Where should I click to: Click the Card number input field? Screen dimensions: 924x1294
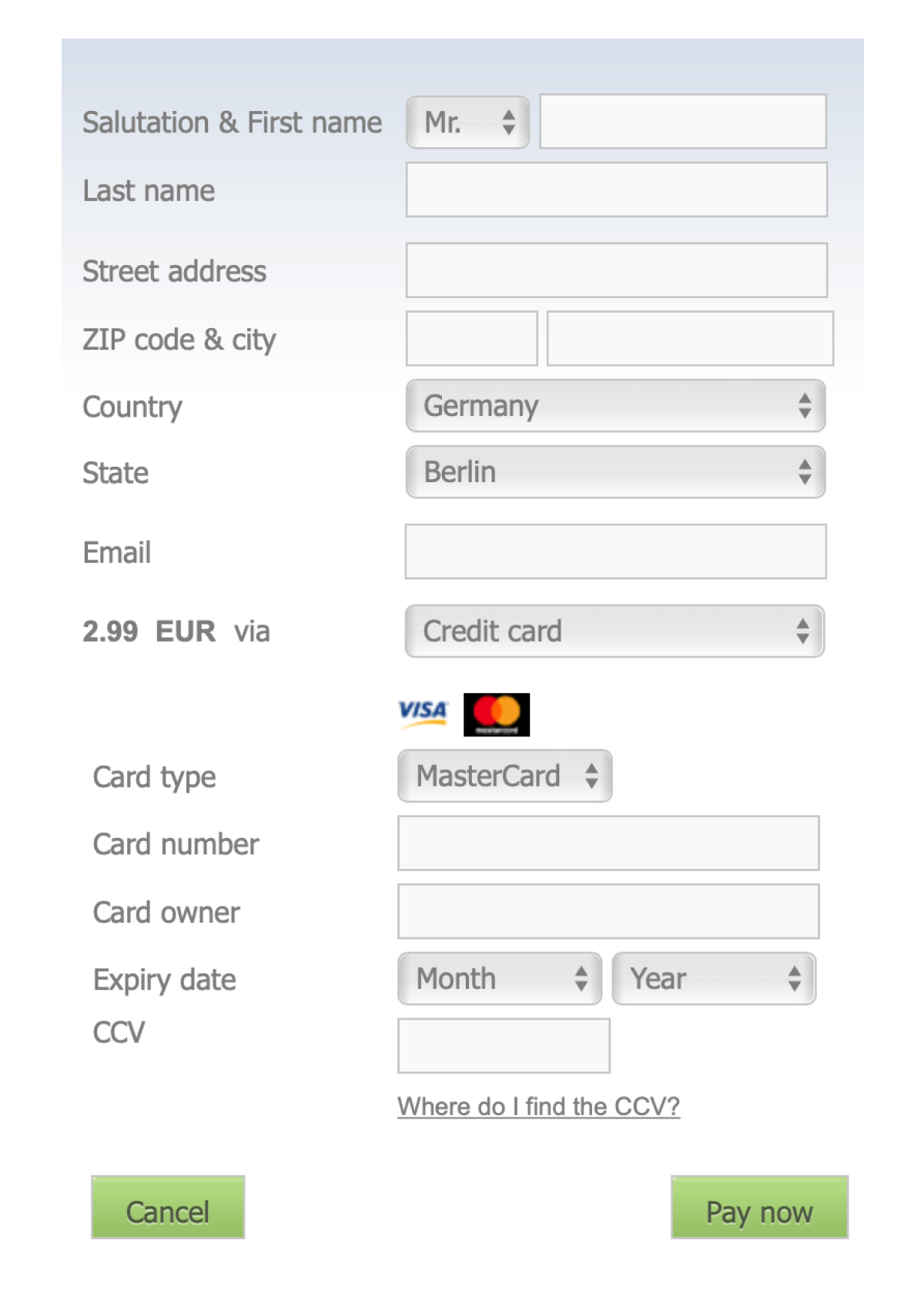click(608, 843)
